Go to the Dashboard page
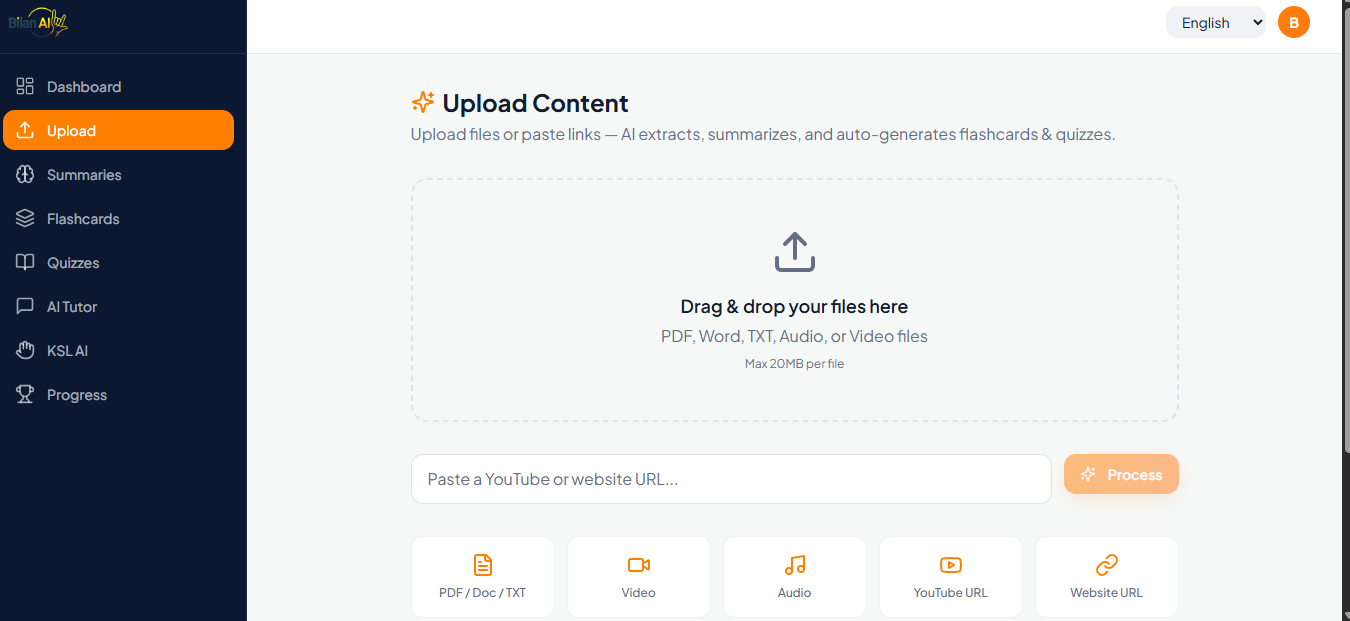 [x=119, y=87]
